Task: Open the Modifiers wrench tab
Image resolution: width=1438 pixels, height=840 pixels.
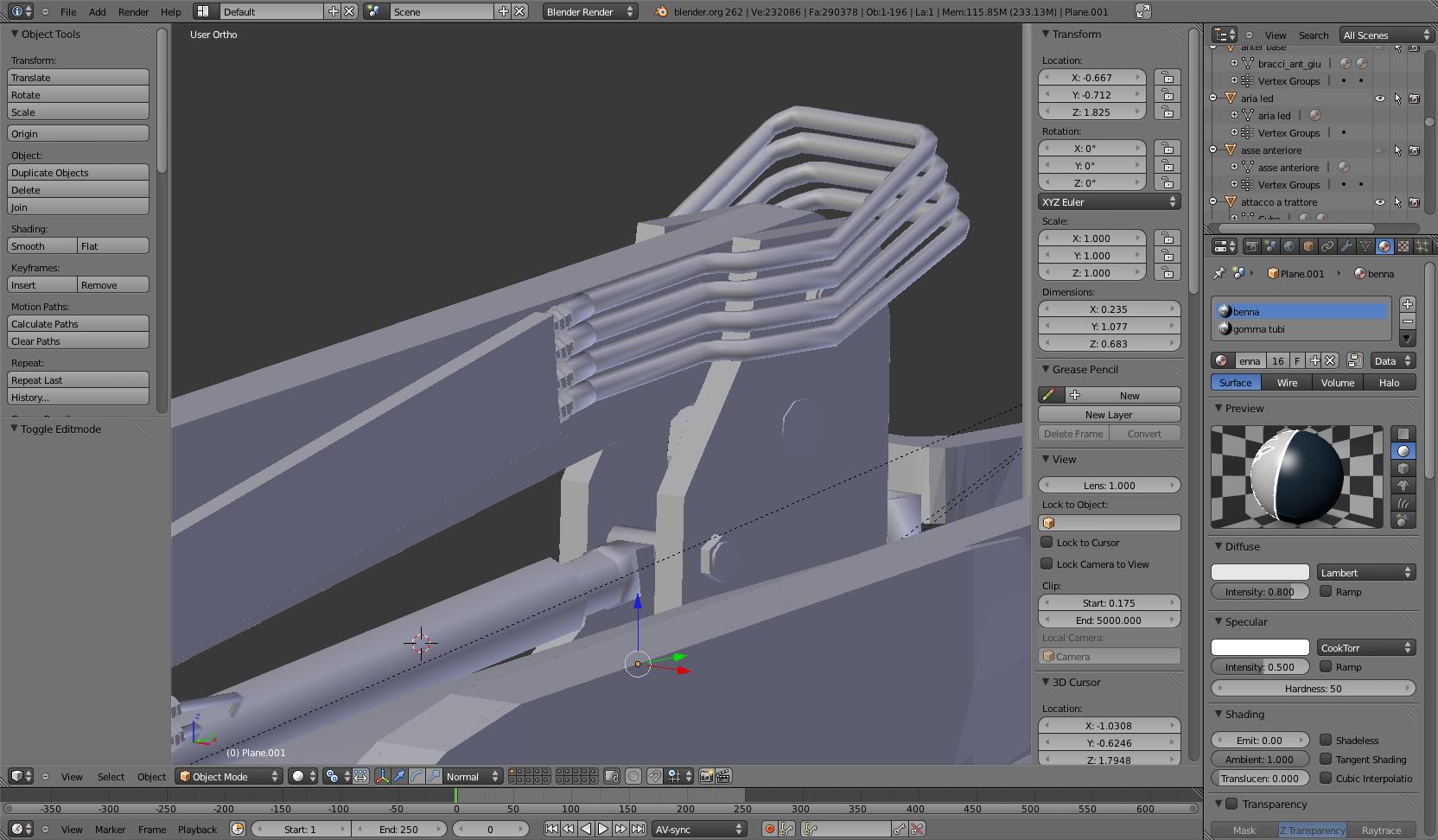Action: click(1346, 246)
